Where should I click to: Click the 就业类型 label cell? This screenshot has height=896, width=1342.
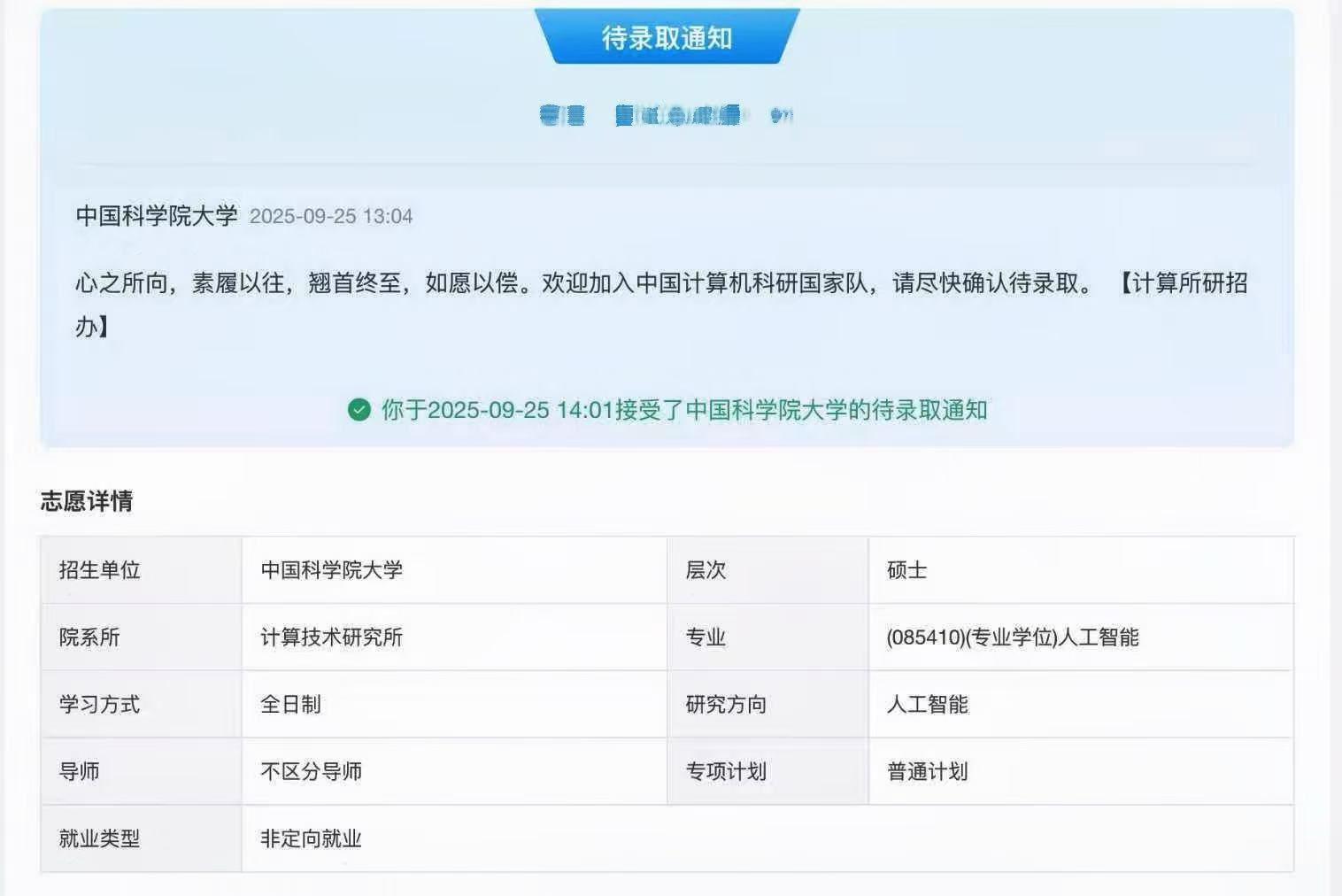pyautogui.click(x=141, y=838)
